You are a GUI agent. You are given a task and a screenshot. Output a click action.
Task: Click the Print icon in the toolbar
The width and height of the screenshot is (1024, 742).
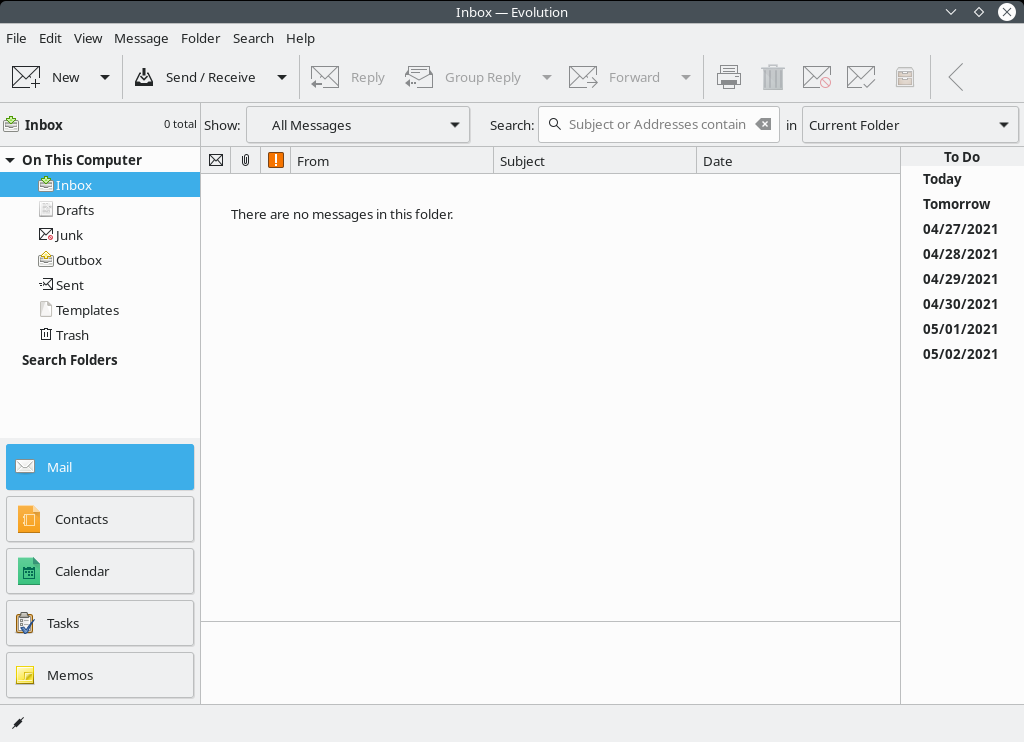tap(729, 76)
